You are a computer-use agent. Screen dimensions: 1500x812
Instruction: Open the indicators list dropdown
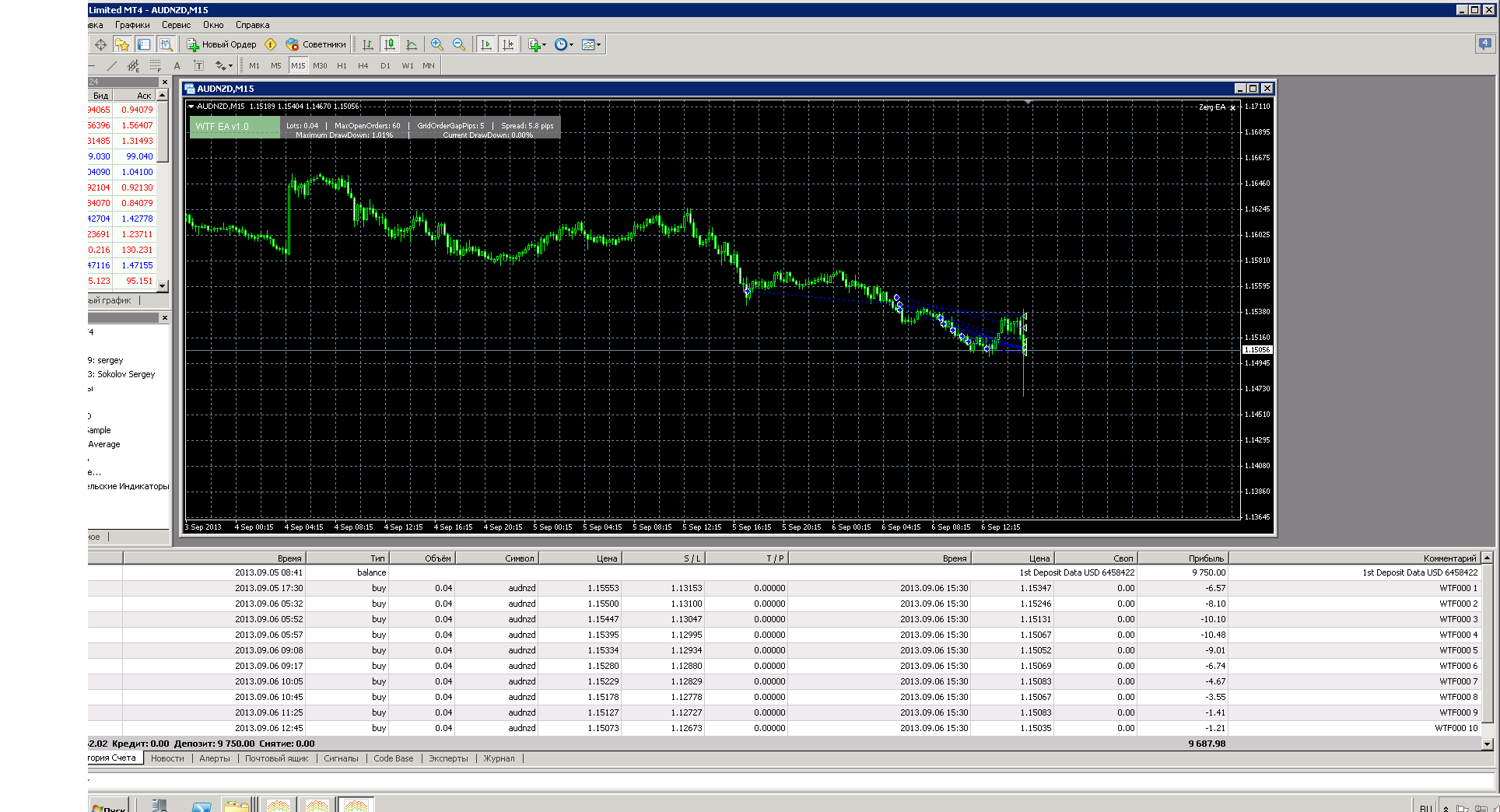pyautogui.click(x=537, y=44)
